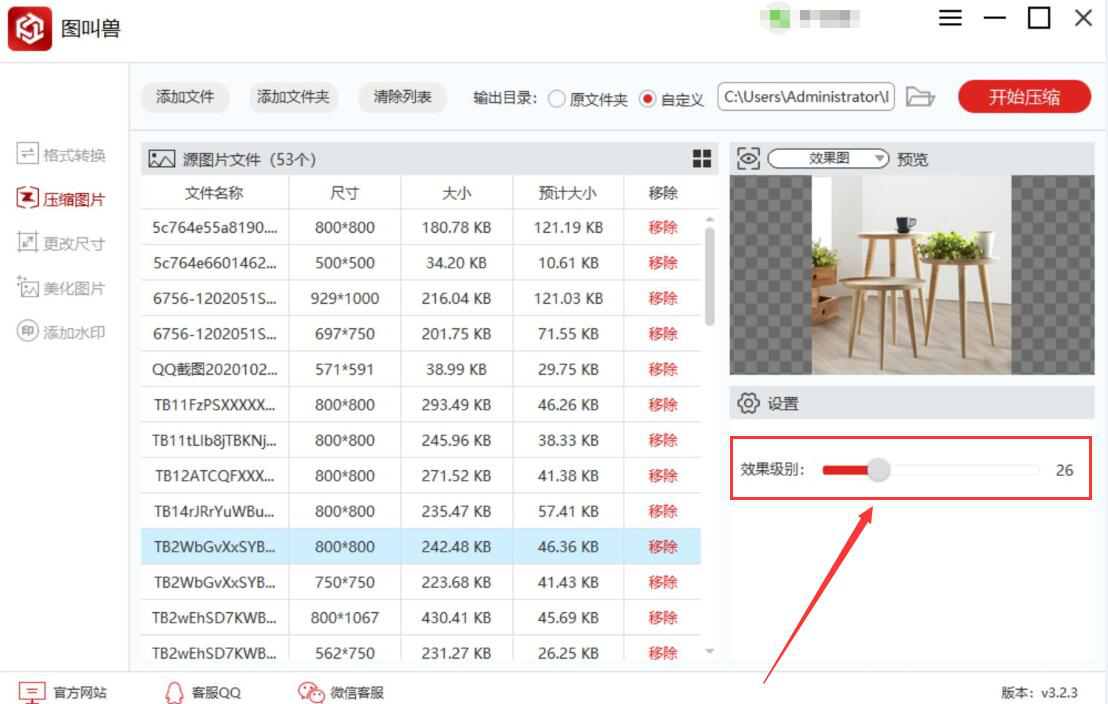Viewport: 1108px width, 704px height.
Task: Click the file list scroll up arrow
Action: click(709, 220)
